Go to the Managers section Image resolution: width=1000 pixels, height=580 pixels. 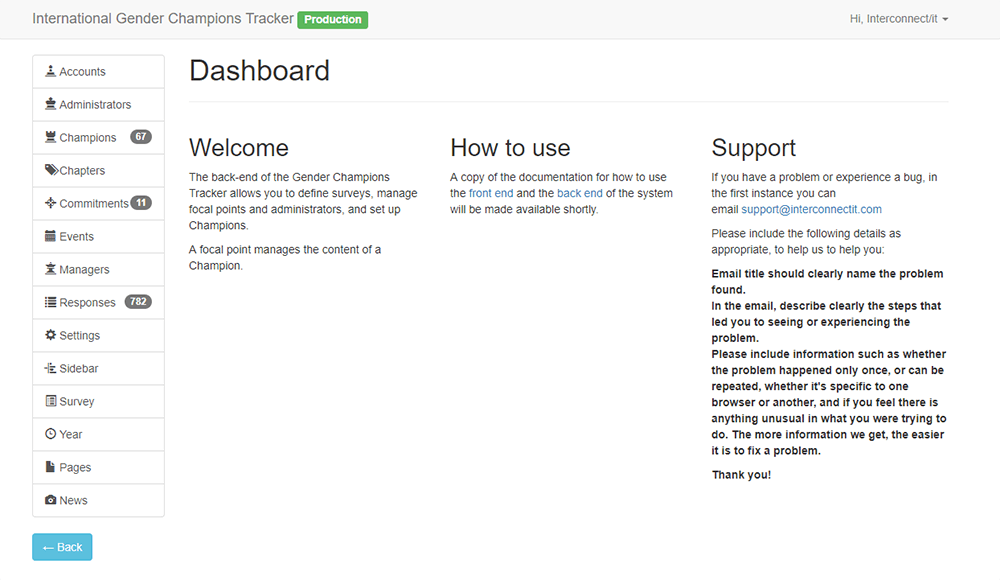pos(84,270)
